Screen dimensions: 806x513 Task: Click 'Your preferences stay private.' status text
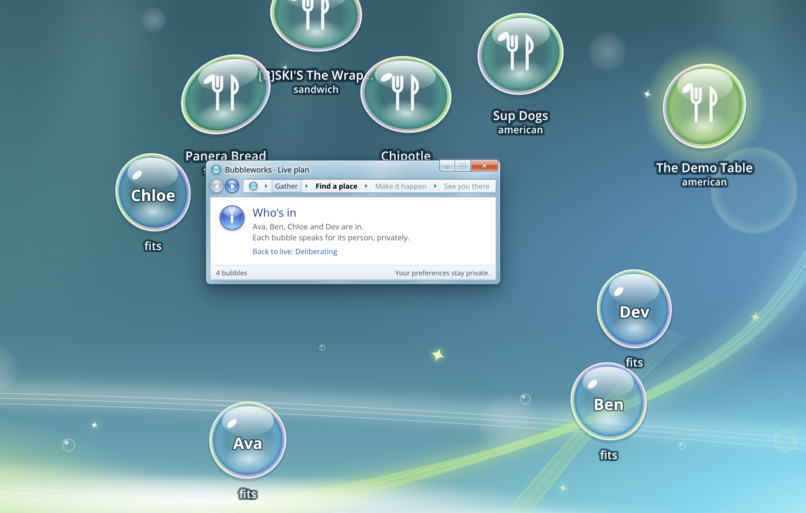[442, 273]
